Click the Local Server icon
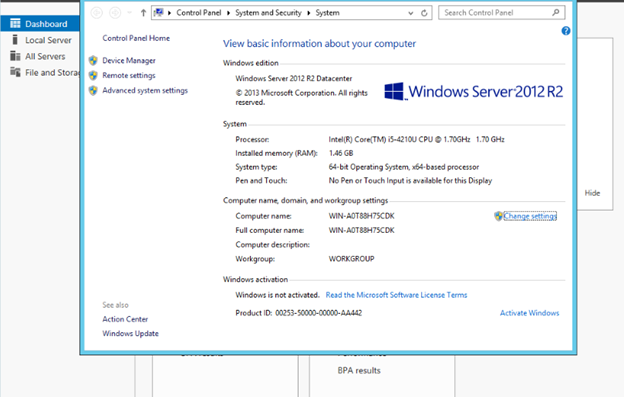The height and width of the screenshot is (397, 624). (15, 40)
